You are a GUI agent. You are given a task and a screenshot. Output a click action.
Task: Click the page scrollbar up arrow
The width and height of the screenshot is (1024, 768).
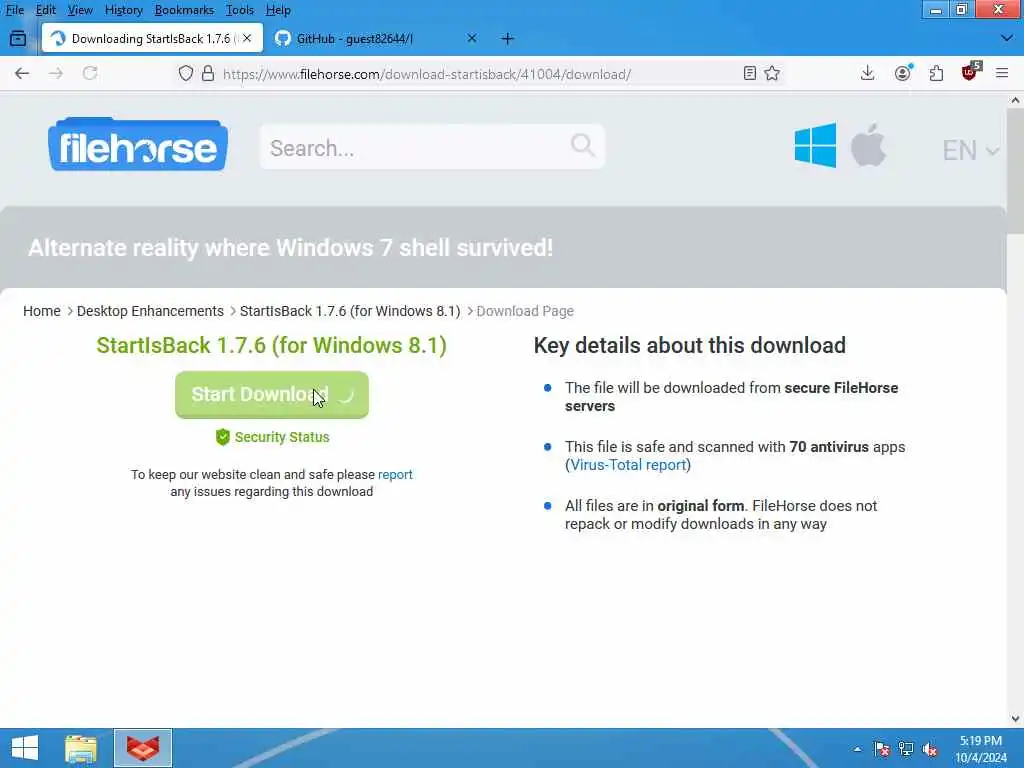[x=1015, y=100]
